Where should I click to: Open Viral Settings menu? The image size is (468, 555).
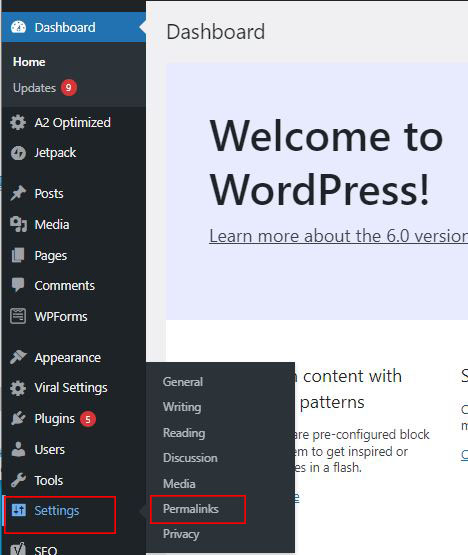pyautogui.click(x=71, y=388)
